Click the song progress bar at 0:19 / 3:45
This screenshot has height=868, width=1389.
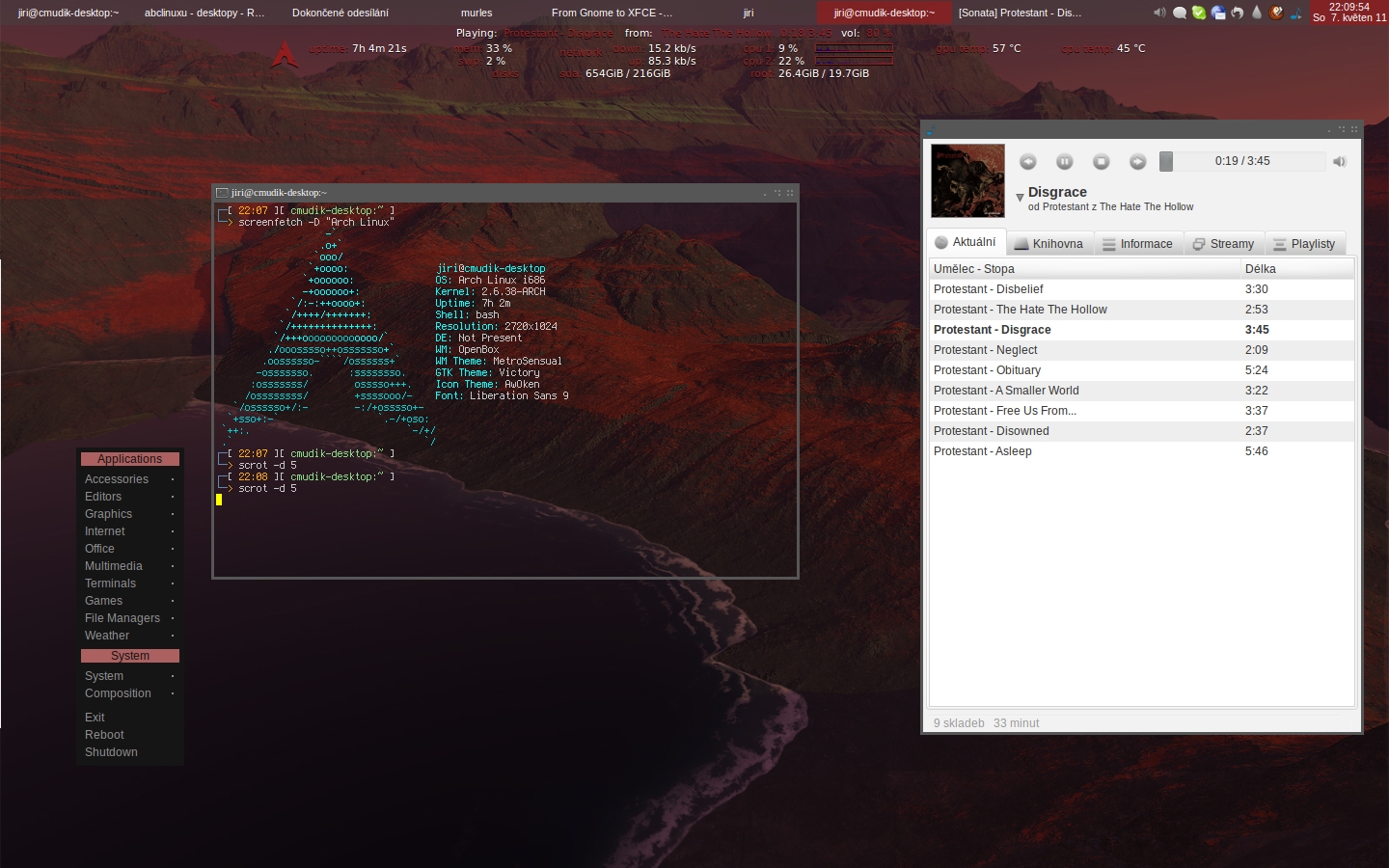(1241, 161)
